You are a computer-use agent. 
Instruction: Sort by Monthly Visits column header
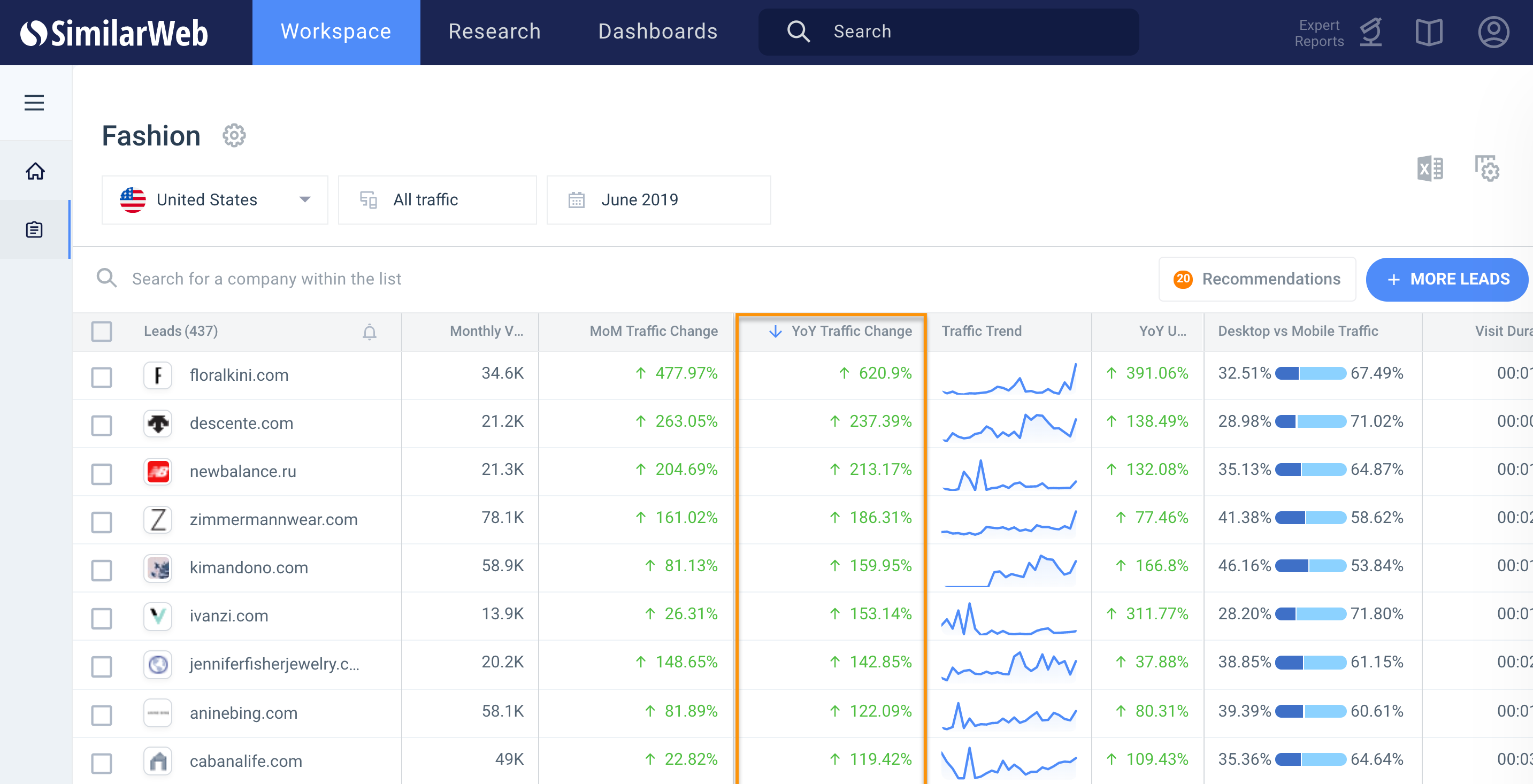(x=486, y=332)
